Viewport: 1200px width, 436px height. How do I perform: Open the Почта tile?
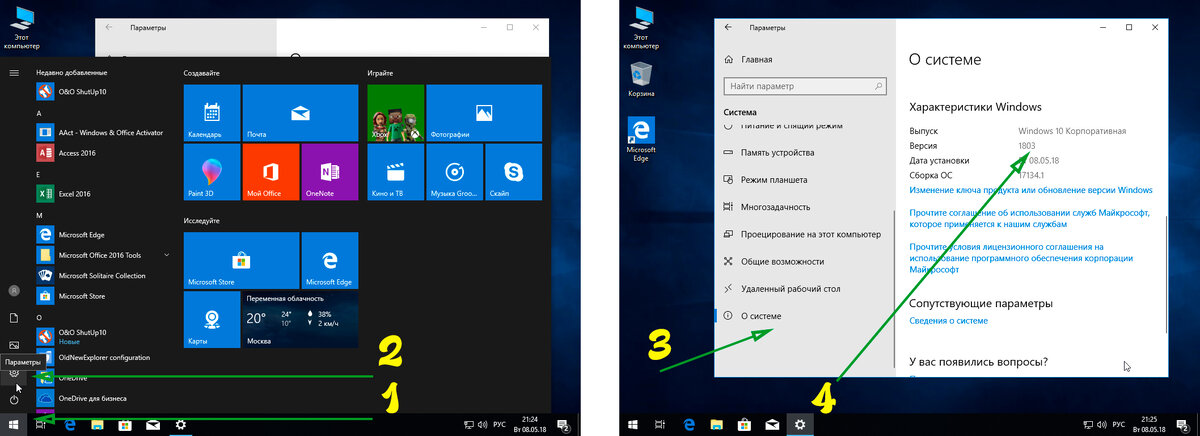(300, 113)
